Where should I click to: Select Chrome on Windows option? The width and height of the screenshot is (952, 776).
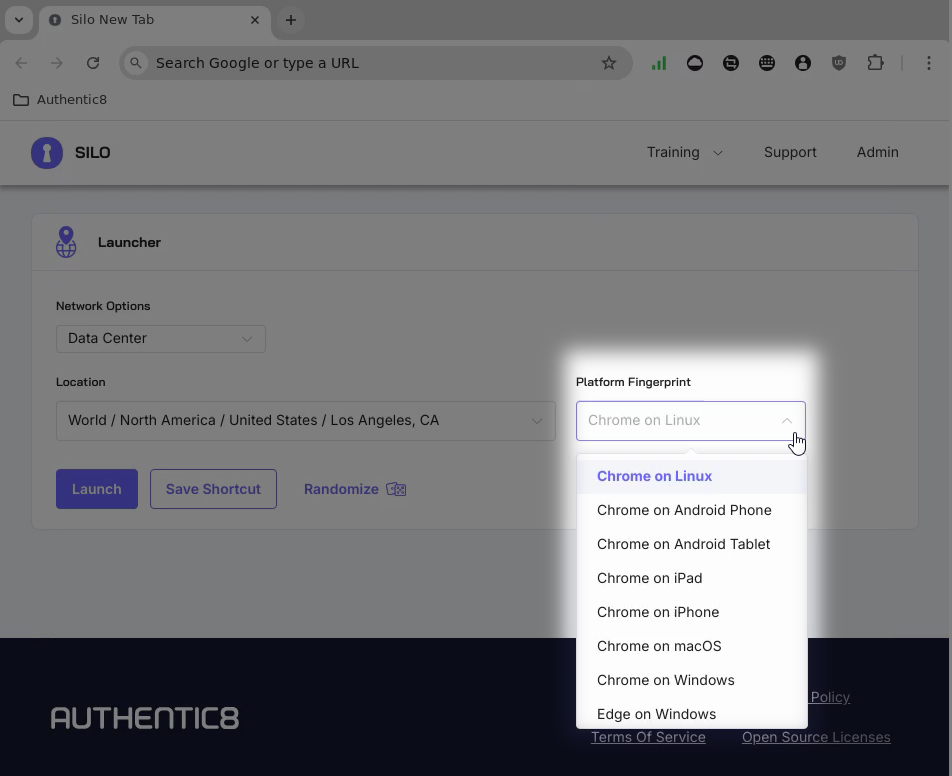pyautogui.click(x=692, y=681)
